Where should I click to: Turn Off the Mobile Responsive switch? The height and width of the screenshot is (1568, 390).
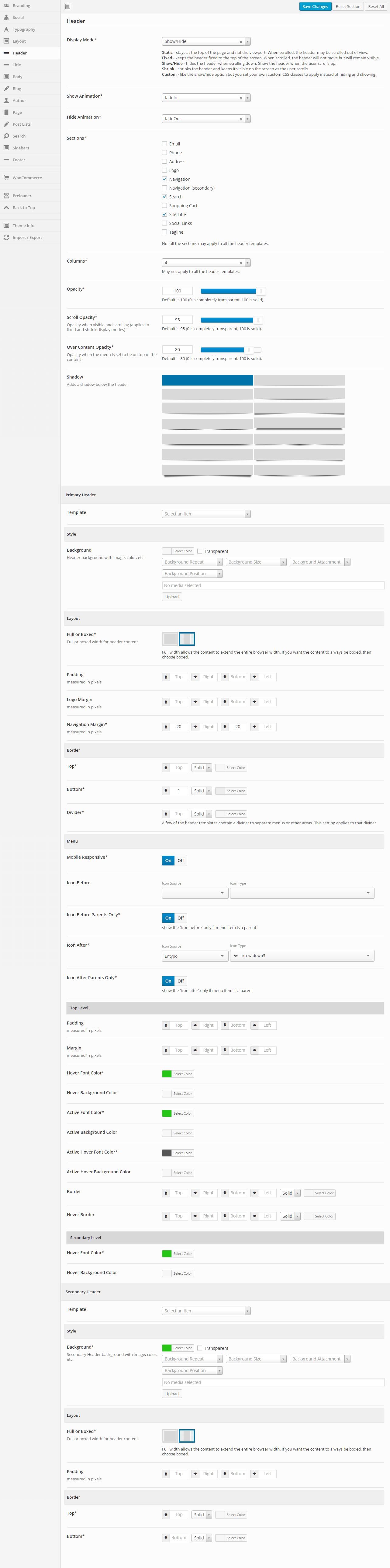click(181, 861)
